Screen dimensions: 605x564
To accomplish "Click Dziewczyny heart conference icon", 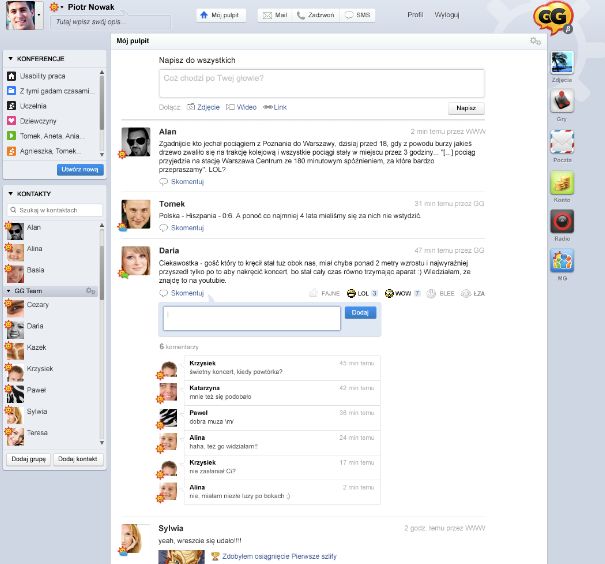I will [x=12, y=121].
